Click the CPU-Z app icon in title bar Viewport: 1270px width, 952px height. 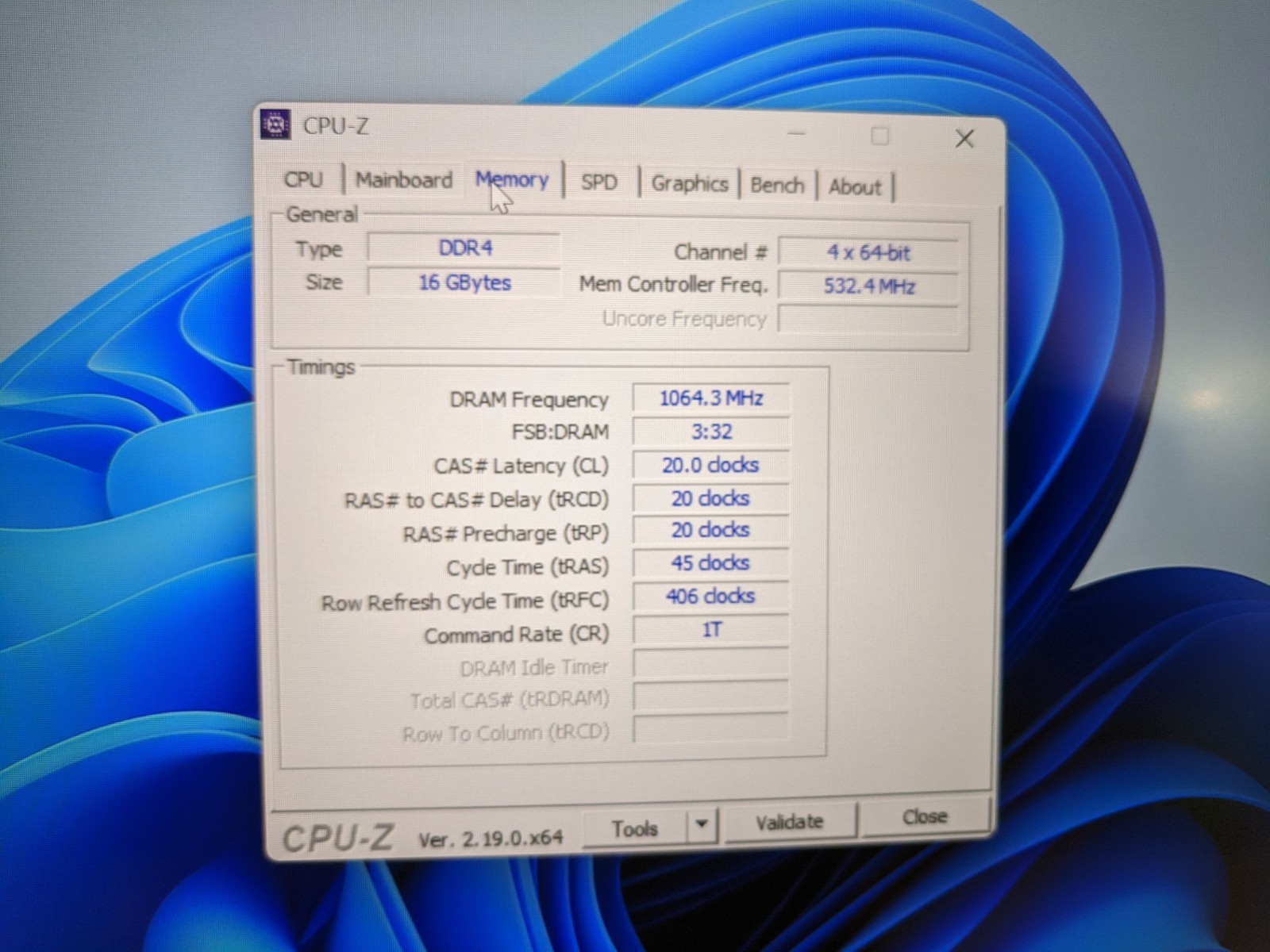[275, 124]
